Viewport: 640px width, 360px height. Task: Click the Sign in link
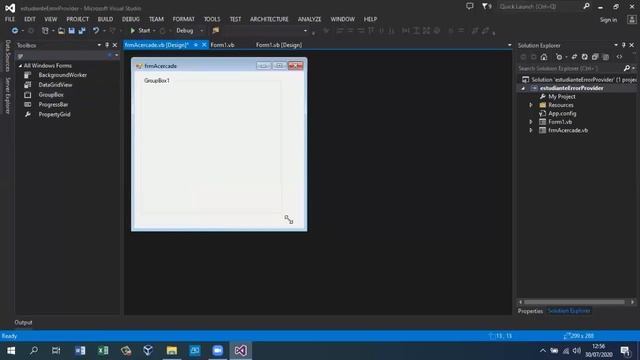point(608,20)
